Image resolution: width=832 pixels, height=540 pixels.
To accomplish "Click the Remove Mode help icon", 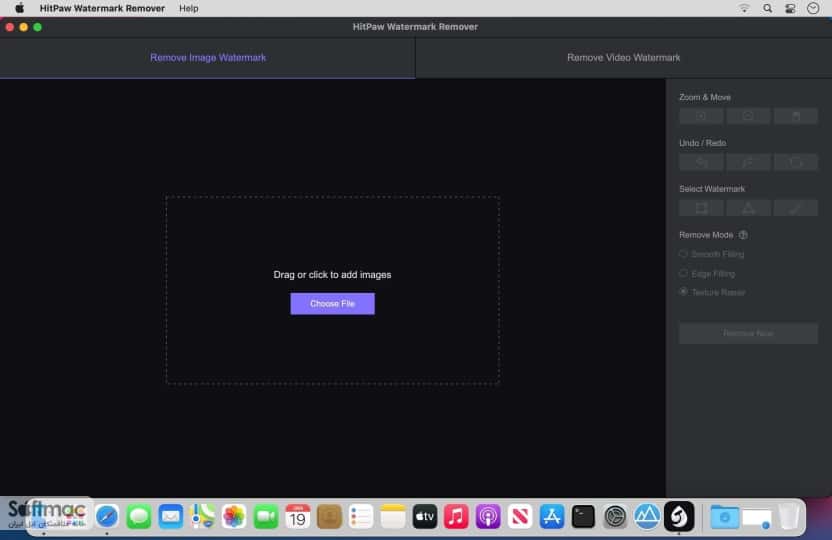I will (743, 235).
